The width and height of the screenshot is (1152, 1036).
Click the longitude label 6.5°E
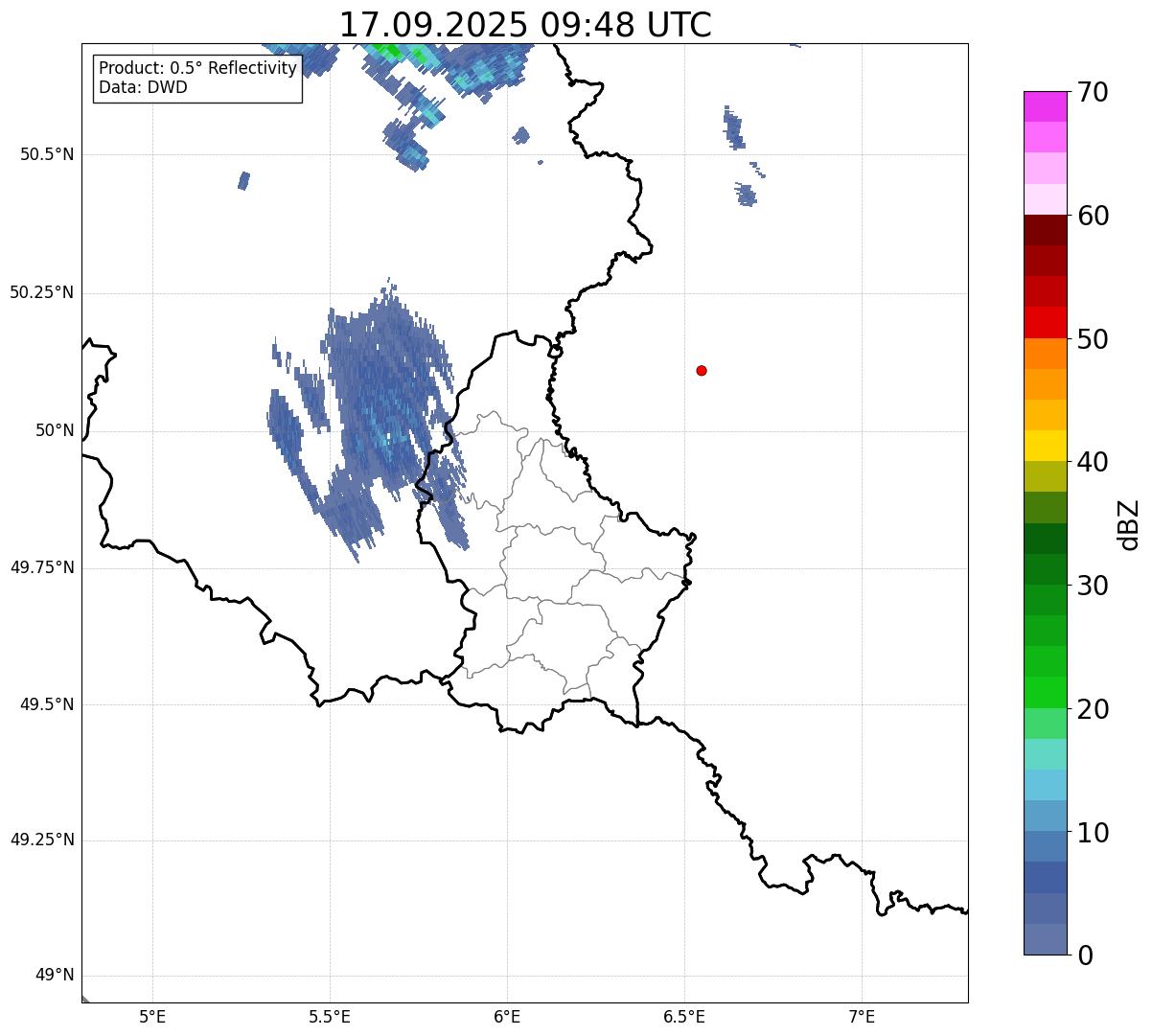coord(684,1017)
